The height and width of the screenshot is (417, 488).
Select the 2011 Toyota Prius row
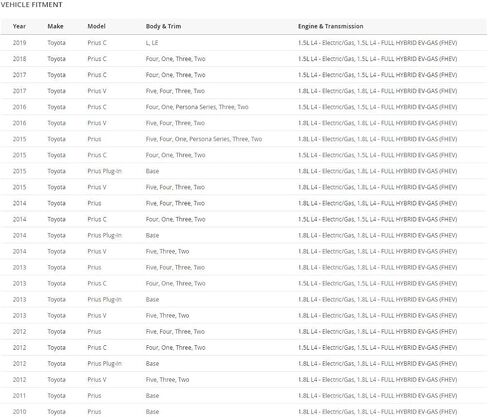coord(244,396)
